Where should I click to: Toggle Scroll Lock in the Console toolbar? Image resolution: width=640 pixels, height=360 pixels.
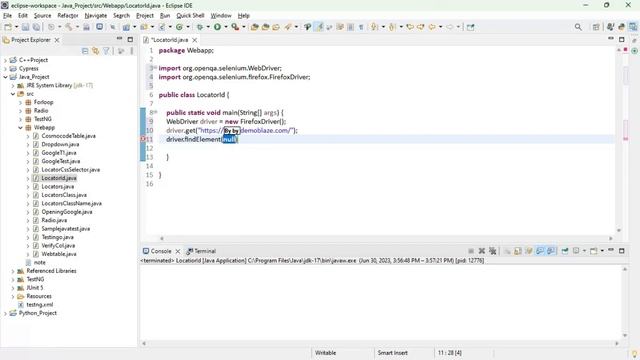click(518, 251)
